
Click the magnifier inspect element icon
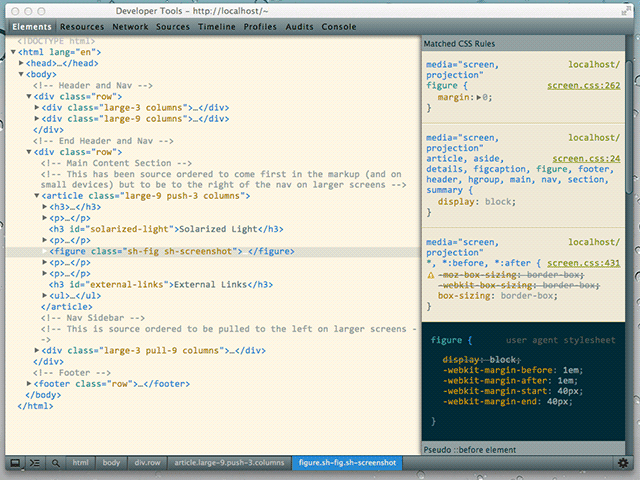coord(56,463)
